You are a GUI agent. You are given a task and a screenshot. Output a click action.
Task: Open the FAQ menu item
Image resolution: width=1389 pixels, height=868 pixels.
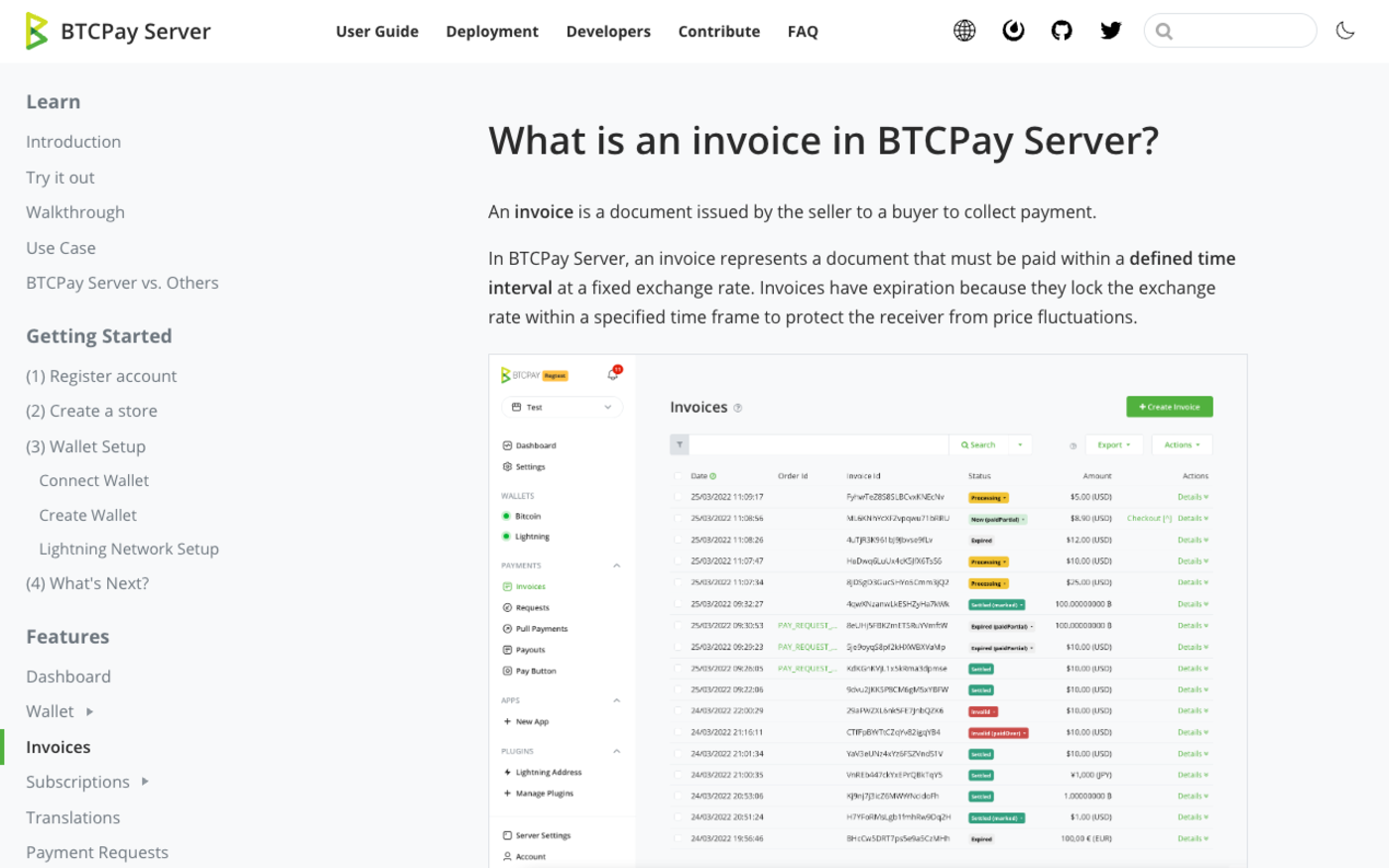pos(803,32)
